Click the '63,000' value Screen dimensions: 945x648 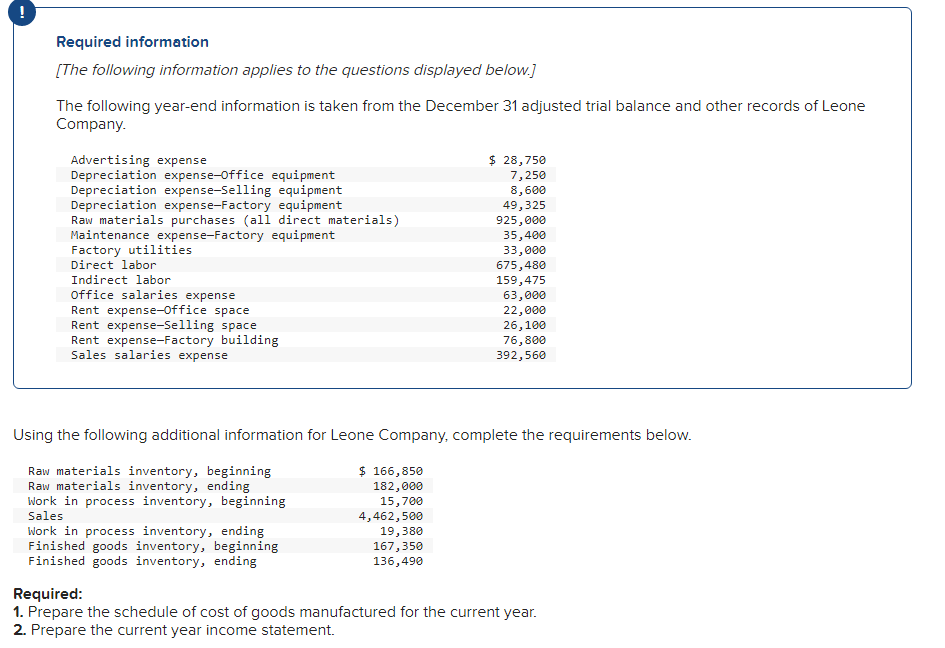pyautogui.click(x=524, y=295)
